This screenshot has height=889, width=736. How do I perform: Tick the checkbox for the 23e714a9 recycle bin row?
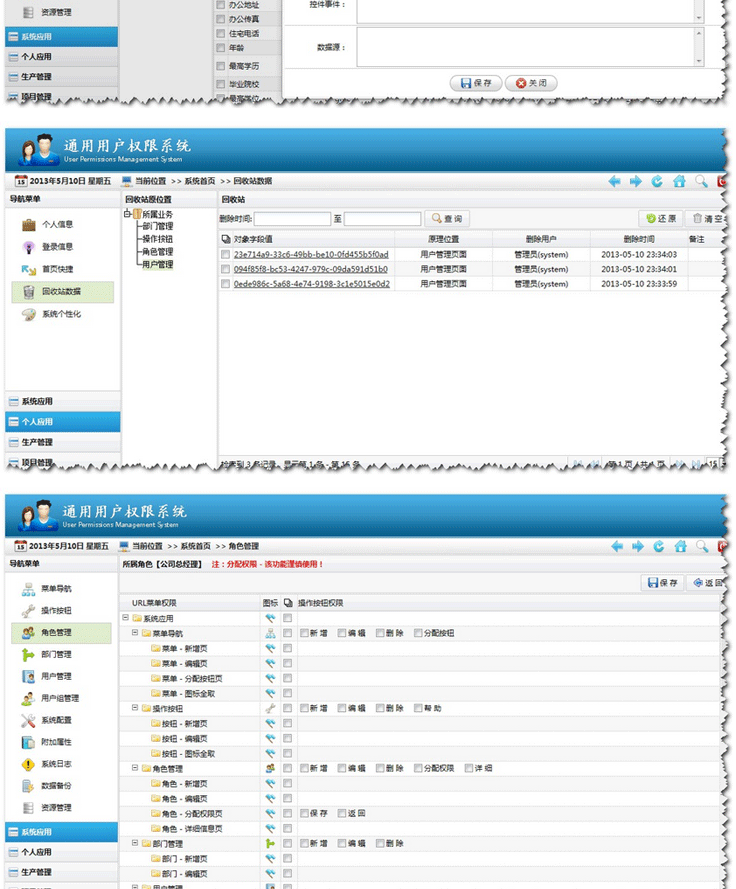(226, 255)
